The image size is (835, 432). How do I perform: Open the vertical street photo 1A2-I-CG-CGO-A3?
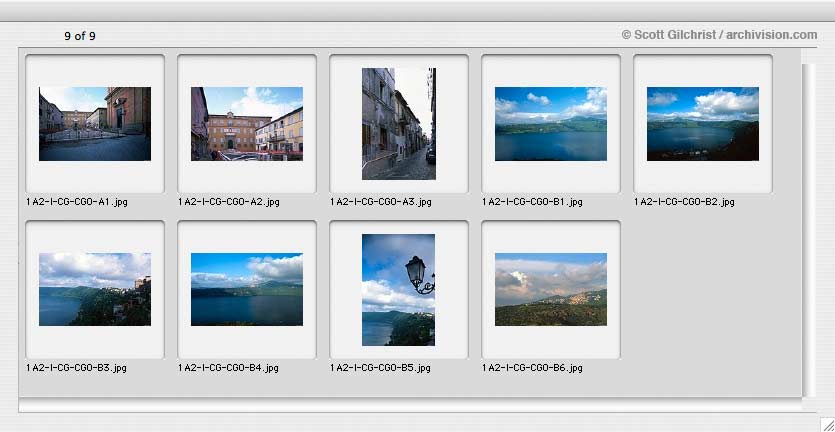click(x=399, y=124)
